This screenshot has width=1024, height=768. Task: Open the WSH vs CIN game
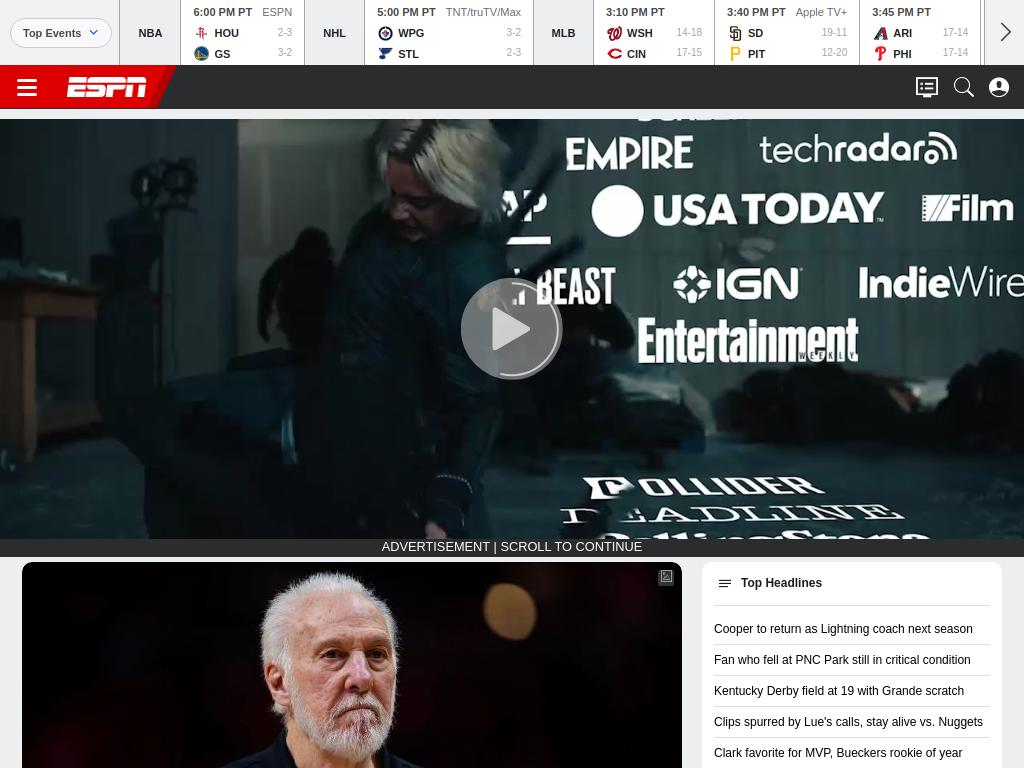pyautogui.click(x=654, y=33)
